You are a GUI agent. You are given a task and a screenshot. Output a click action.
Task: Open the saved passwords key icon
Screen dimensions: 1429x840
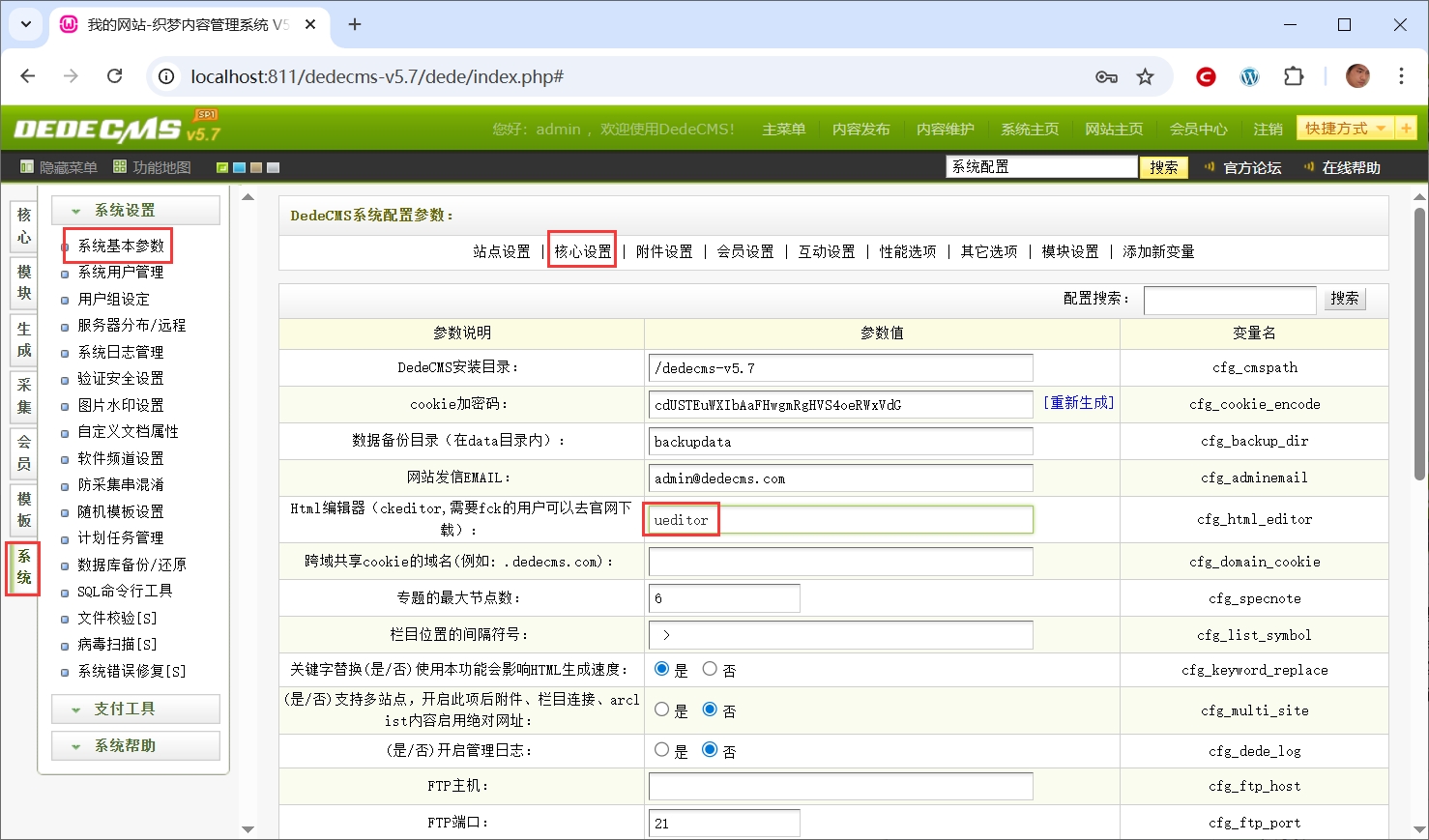point(1106,76)
